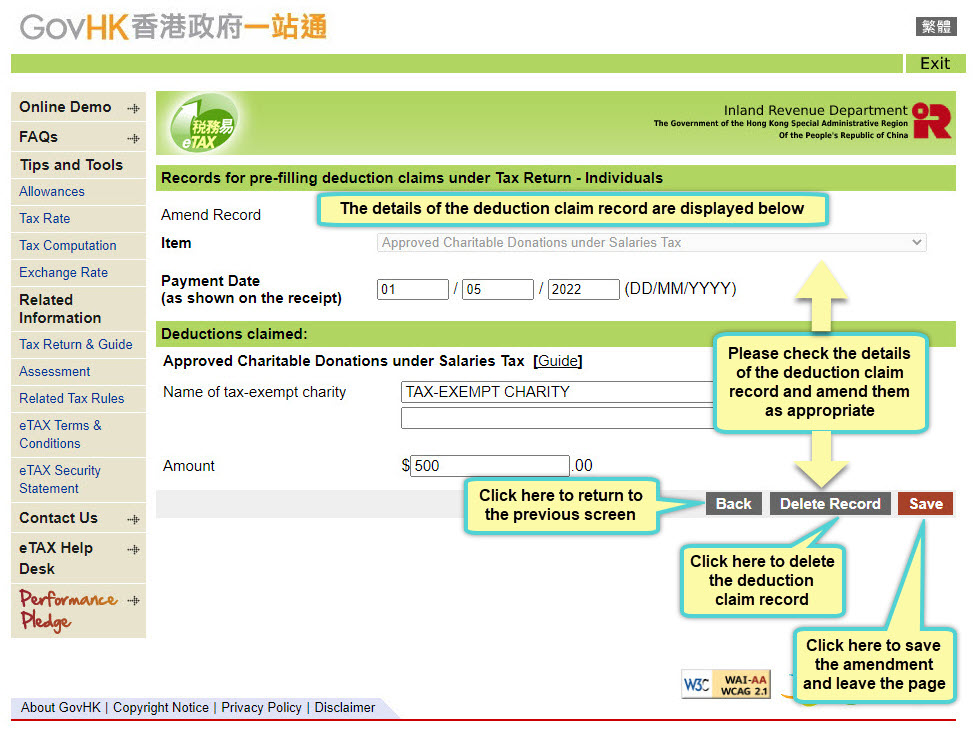Expand the Contact Us plus icon
Screen dimensions: 975x741
(x=133, y=519)
